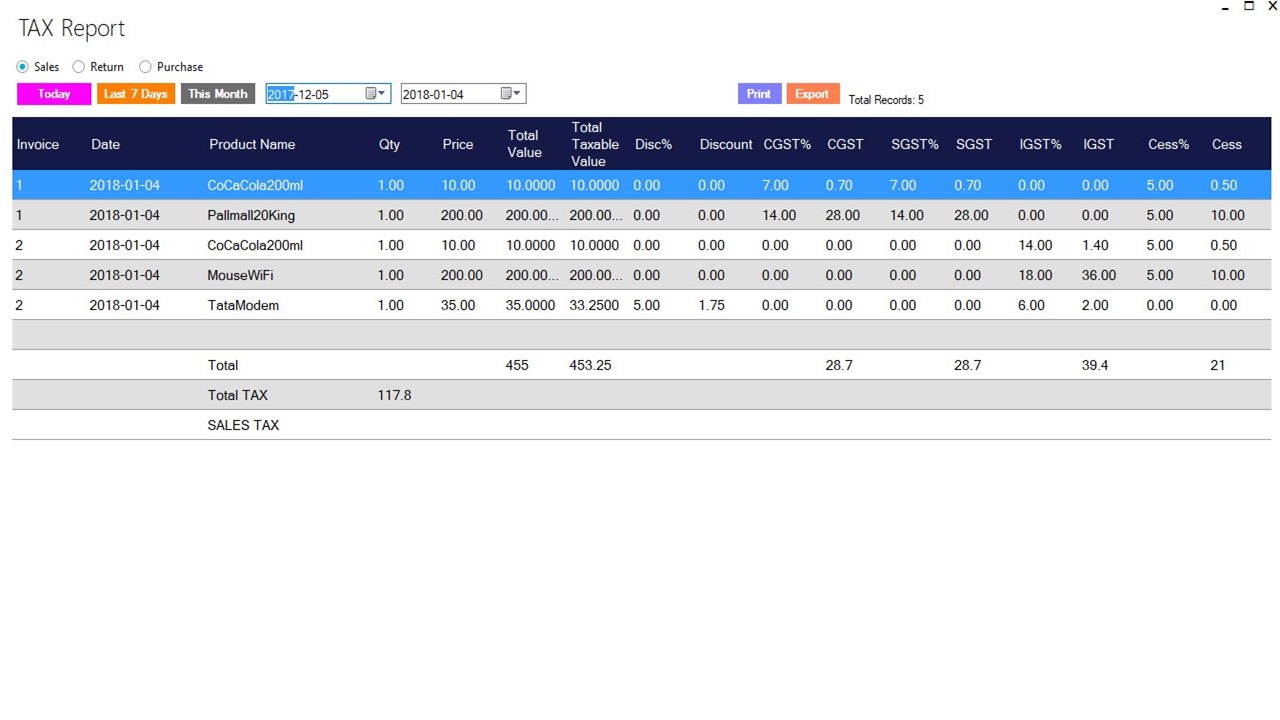Click the start date calendar icon
Screen dimensions: 1280x720
[368, 93]
